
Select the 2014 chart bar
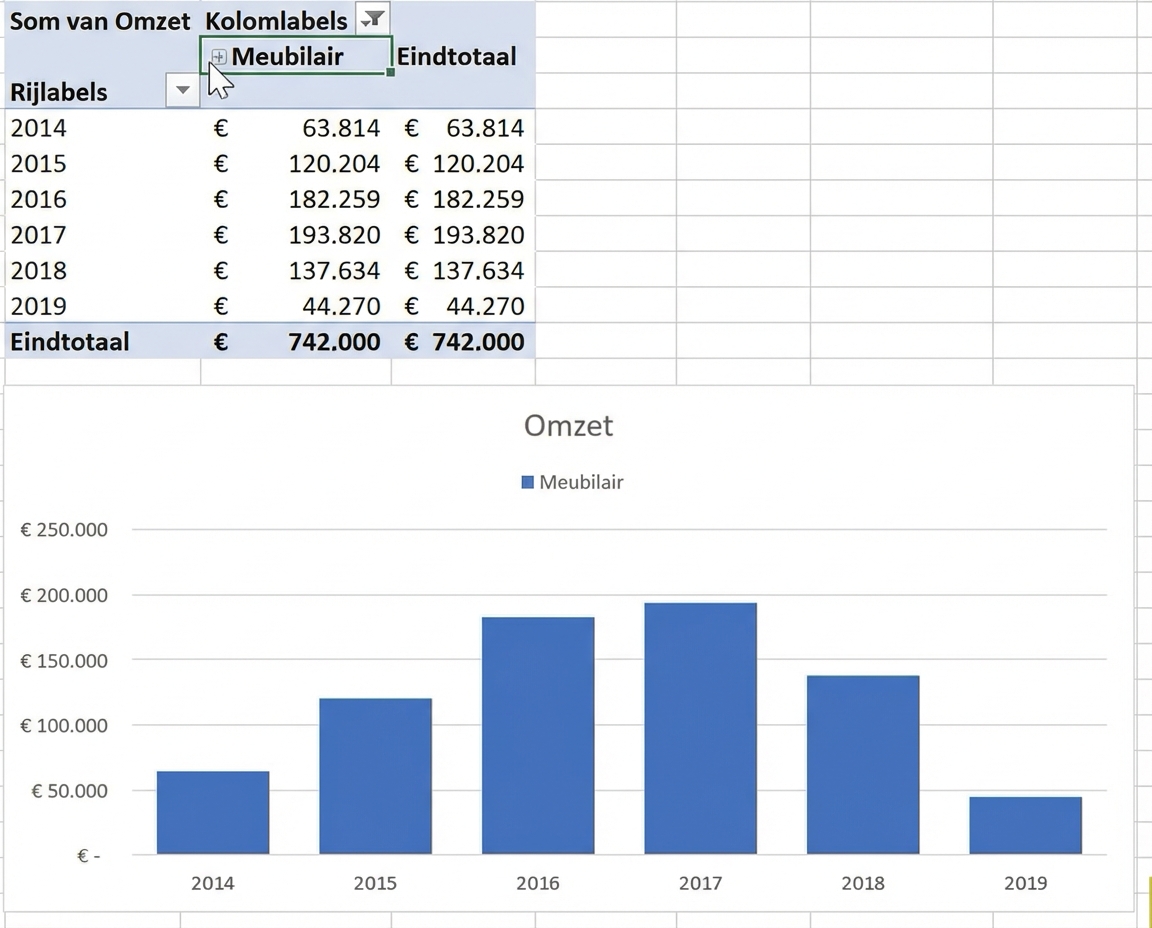(x=213, y=812)
